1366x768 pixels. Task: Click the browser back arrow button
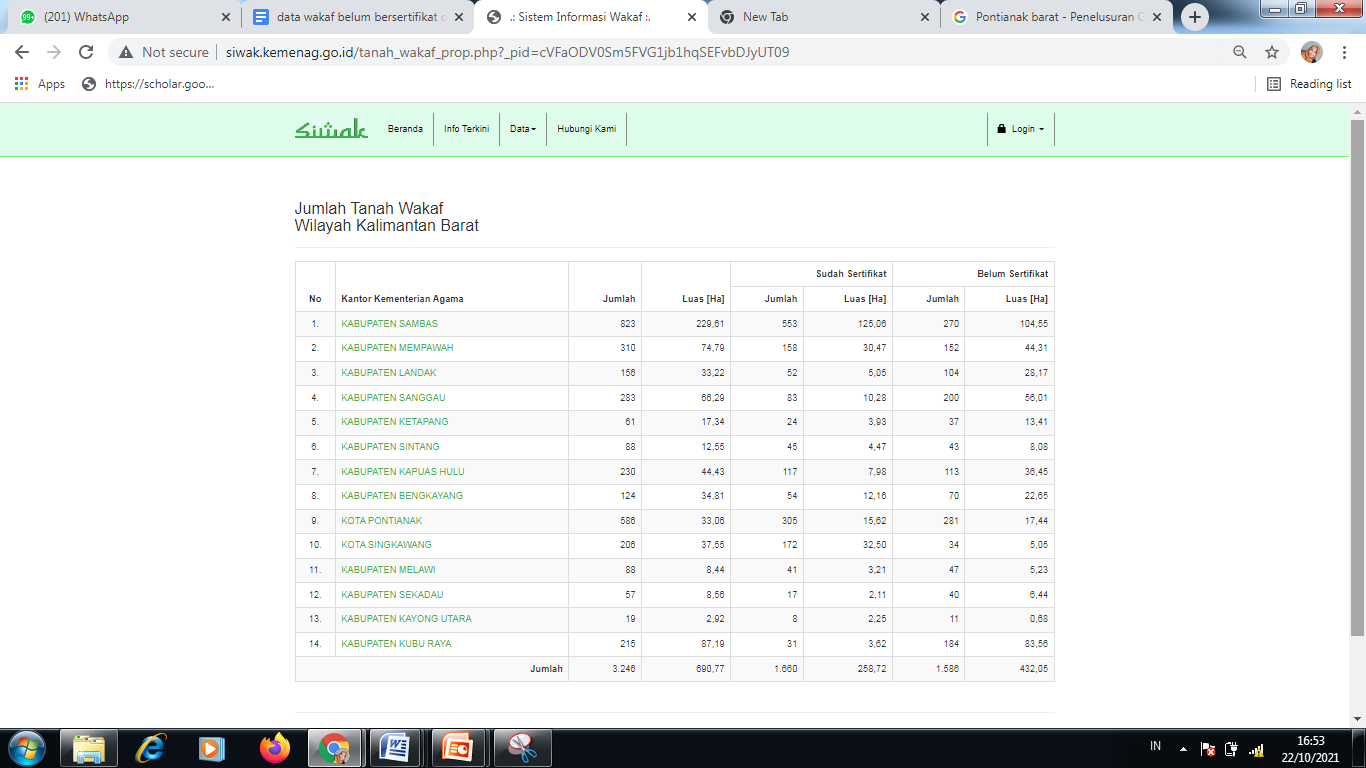tap(22, 52)
